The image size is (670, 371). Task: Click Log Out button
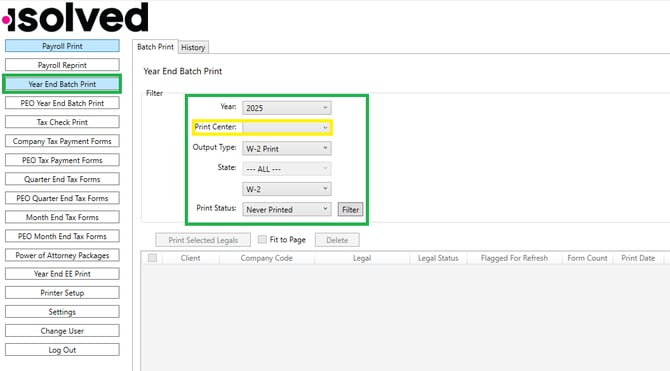tap(62, 350)
